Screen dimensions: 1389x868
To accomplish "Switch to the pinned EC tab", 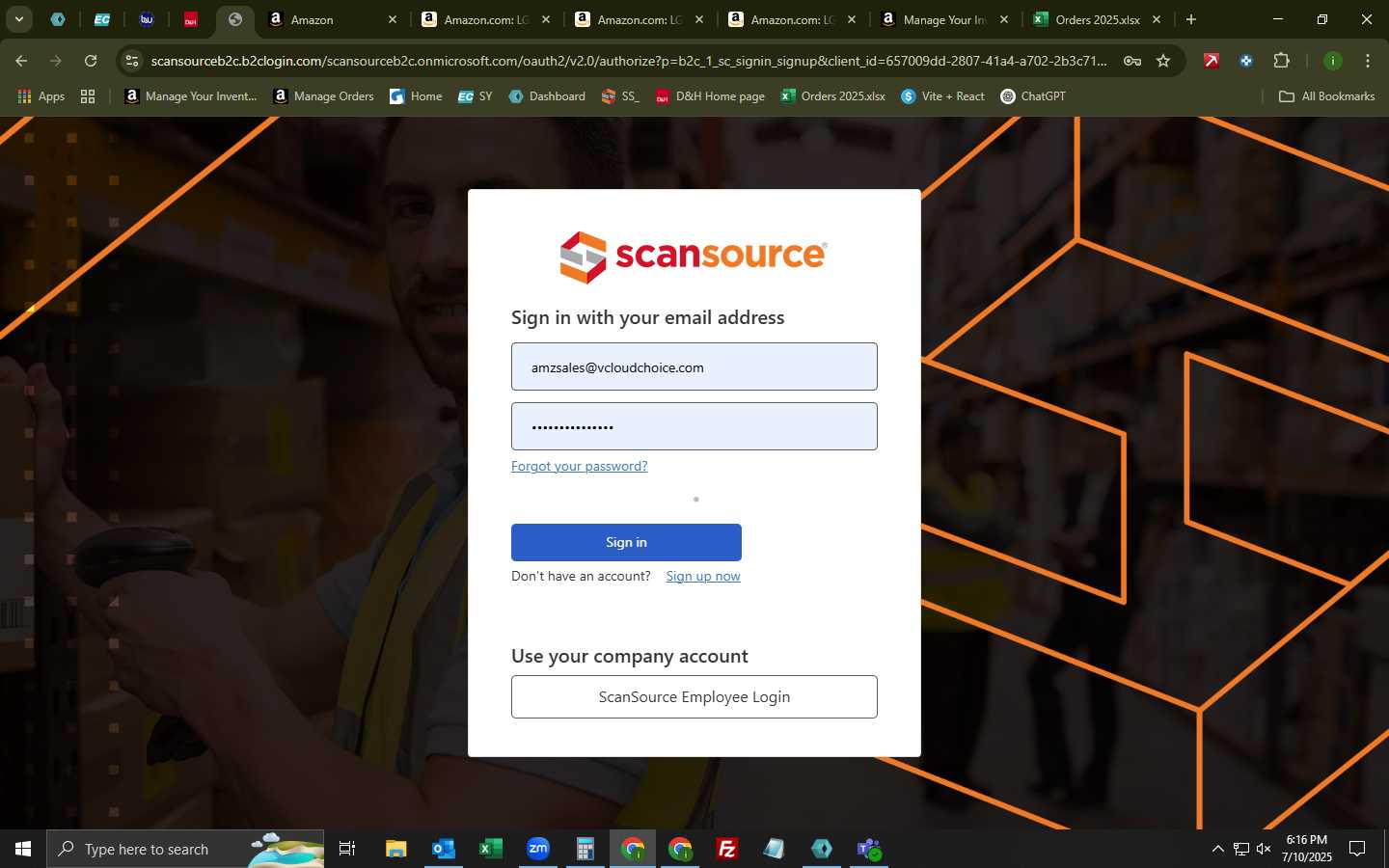I will (102, 19).
